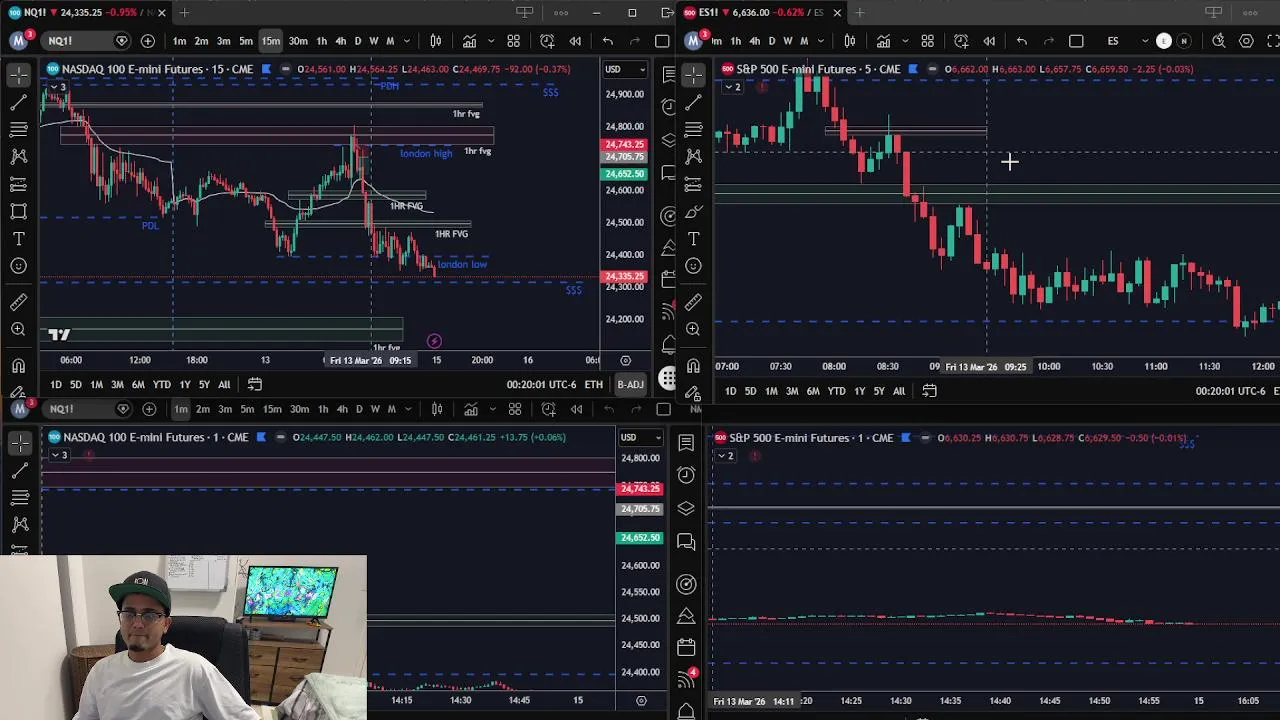The image size is (1280, 720).
Task: Open USD currency dropdown on NQ 1-minute chart
Action: [640, 437]
